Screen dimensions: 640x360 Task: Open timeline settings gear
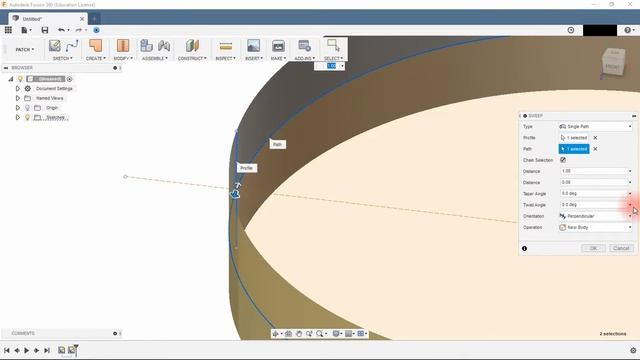(633, 350)
